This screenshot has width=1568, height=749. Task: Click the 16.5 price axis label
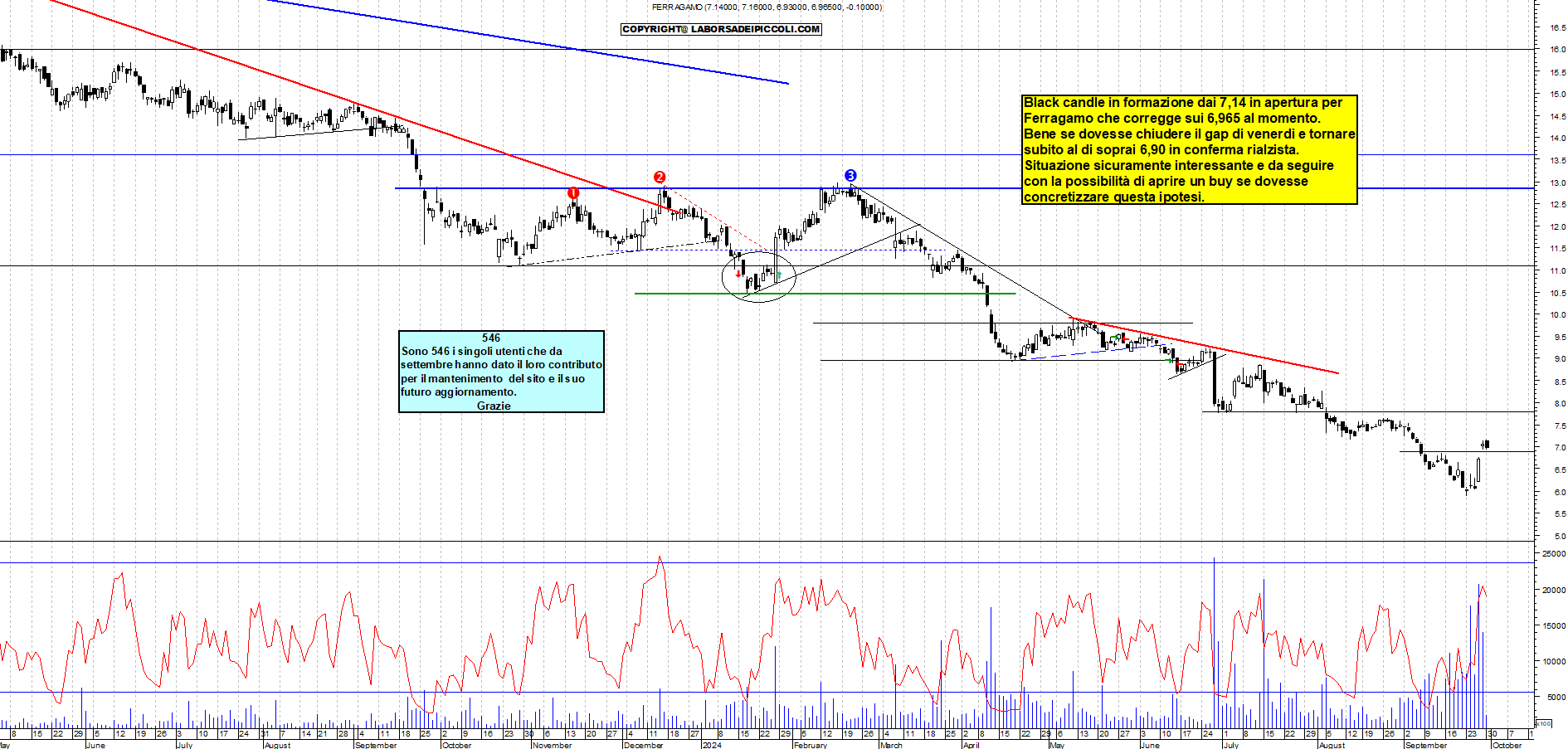(1558, 27)
